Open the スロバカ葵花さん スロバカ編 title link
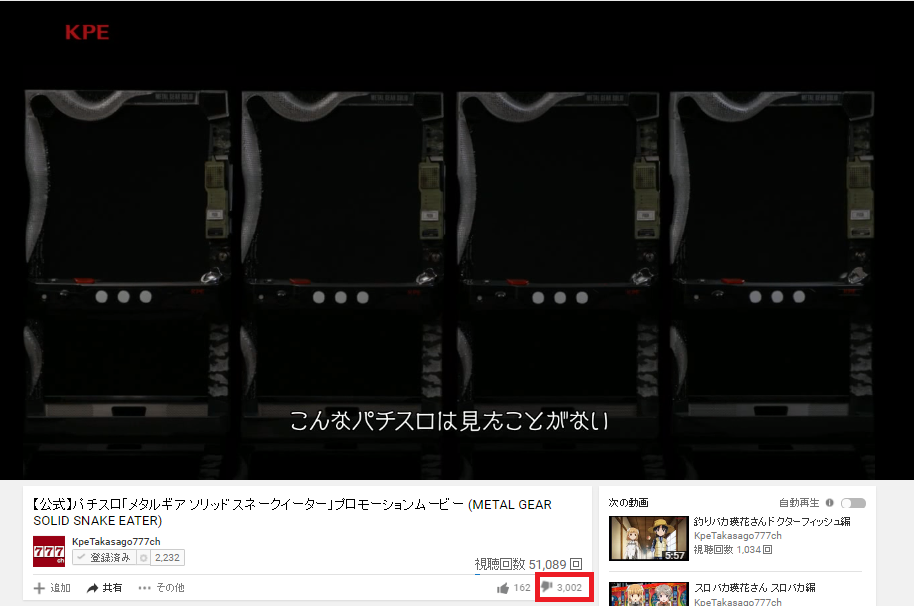The width and height of the screenshot is (914, 606). pos(754,587)
